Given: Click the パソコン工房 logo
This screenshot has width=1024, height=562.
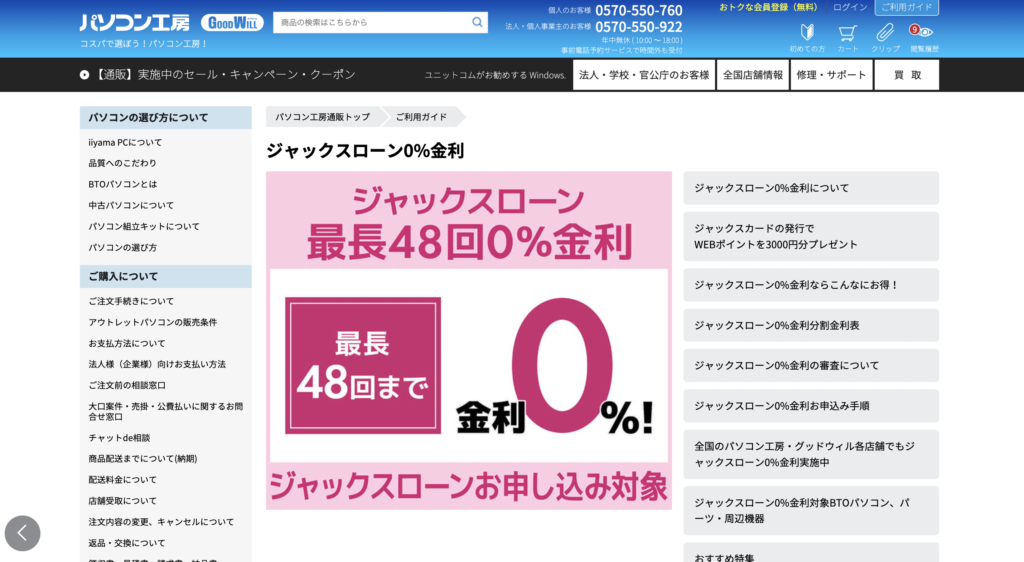Looking at the screenshot, I should click(135, 23).
